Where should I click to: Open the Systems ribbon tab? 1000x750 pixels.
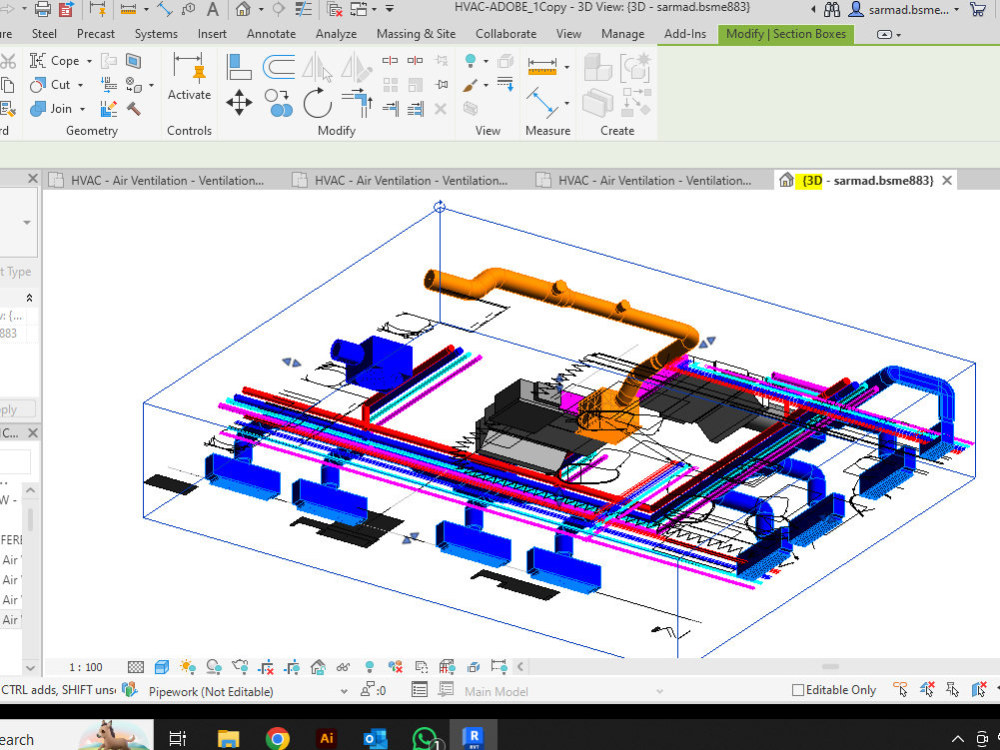pos(156,34)
